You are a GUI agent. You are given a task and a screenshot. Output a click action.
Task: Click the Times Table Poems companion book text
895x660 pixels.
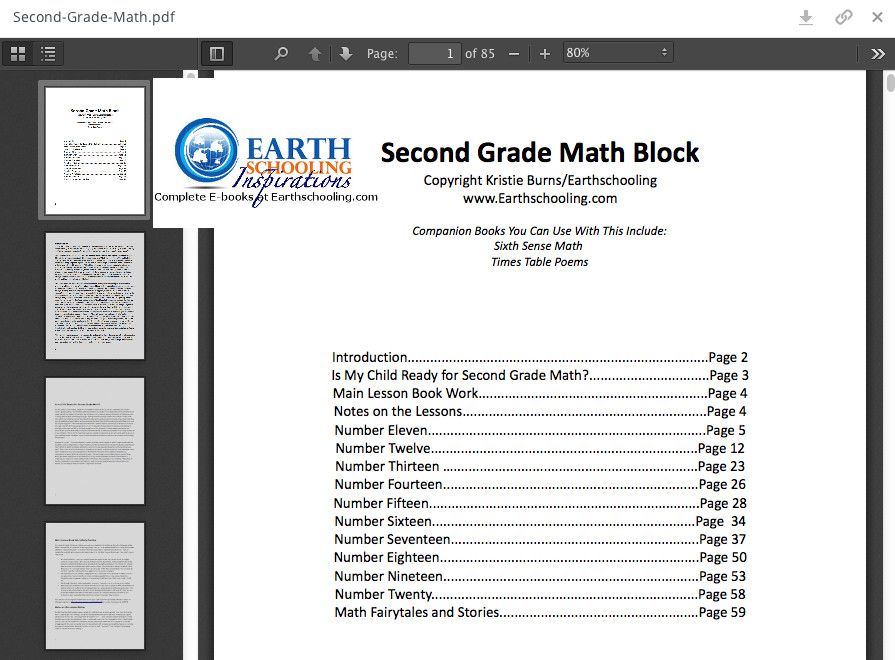[539, 262]
